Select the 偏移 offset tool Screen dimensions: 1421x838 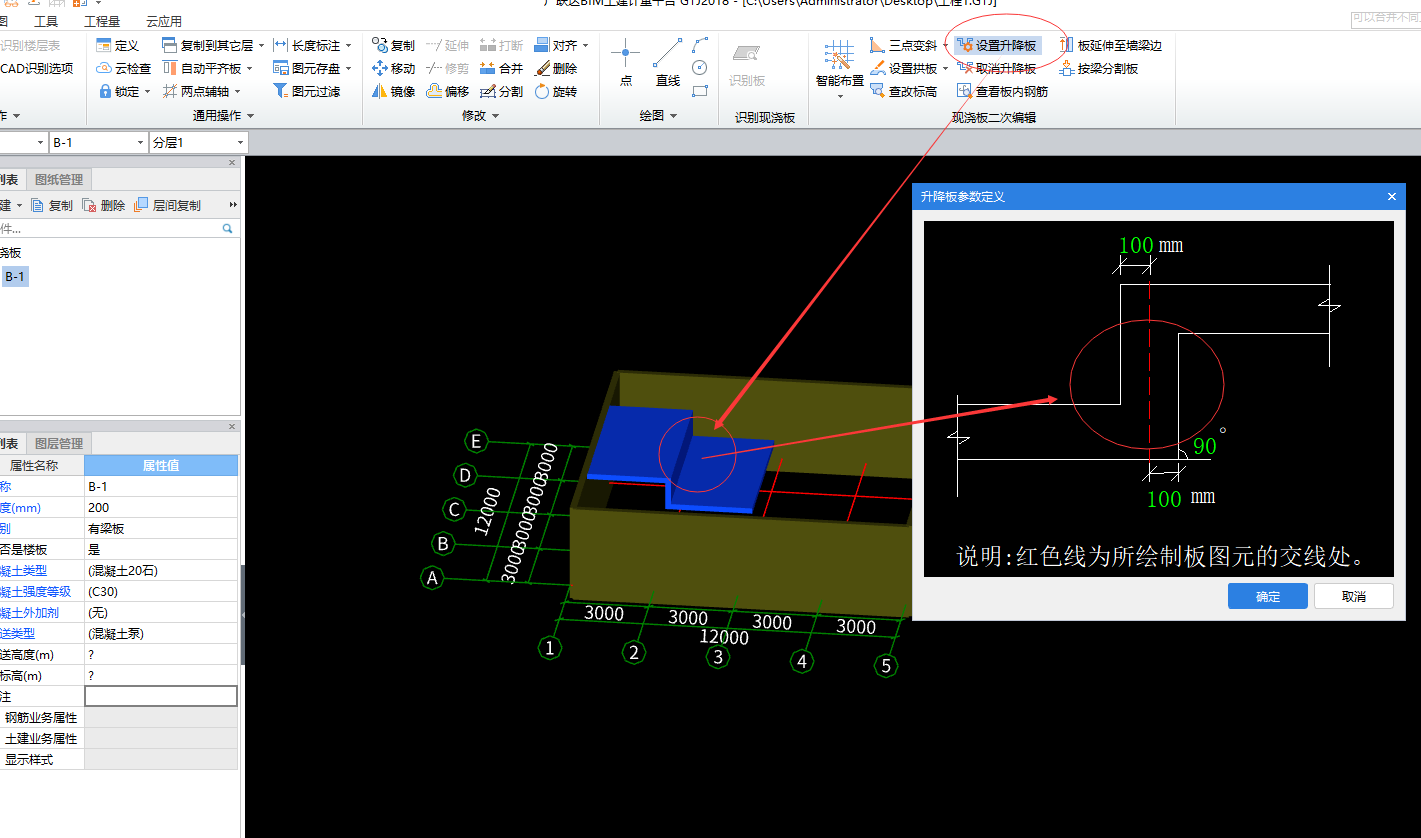447,91
